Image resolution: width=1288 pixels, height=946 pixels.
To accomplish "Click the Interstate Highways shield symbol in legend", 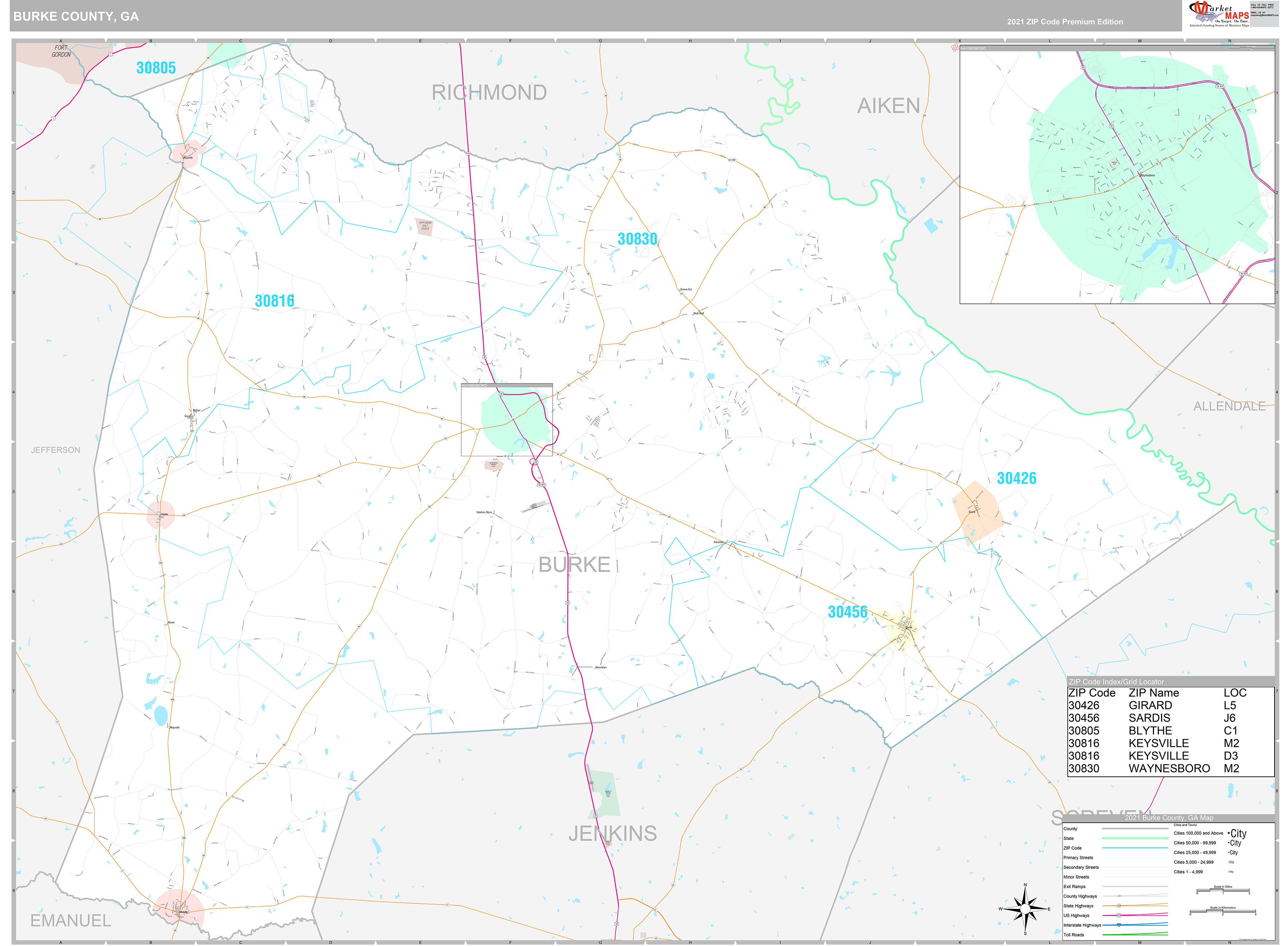I will (x=1119, y=925).
